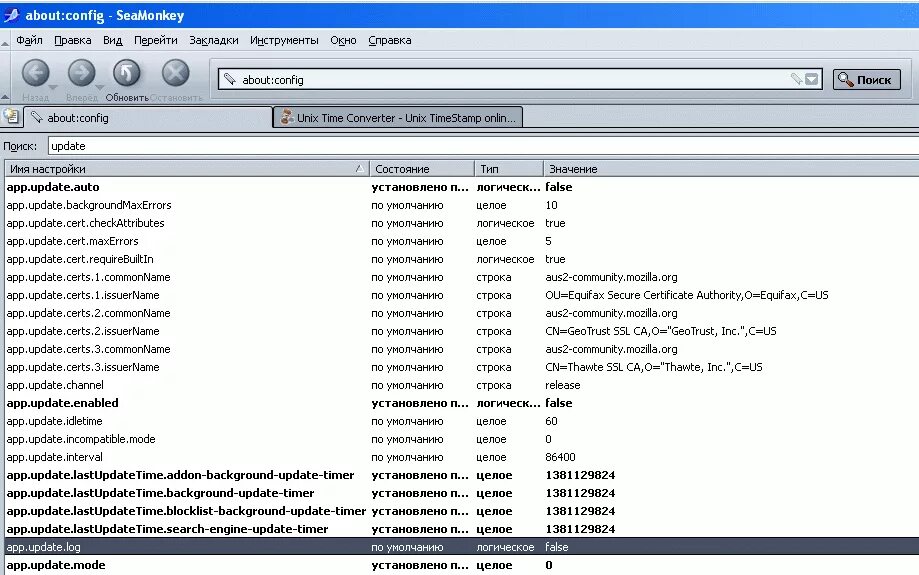Viewport: 919px width, 575px height.
Task: Click the Unix Time Converter tab favicon
Action: [287, 117]
